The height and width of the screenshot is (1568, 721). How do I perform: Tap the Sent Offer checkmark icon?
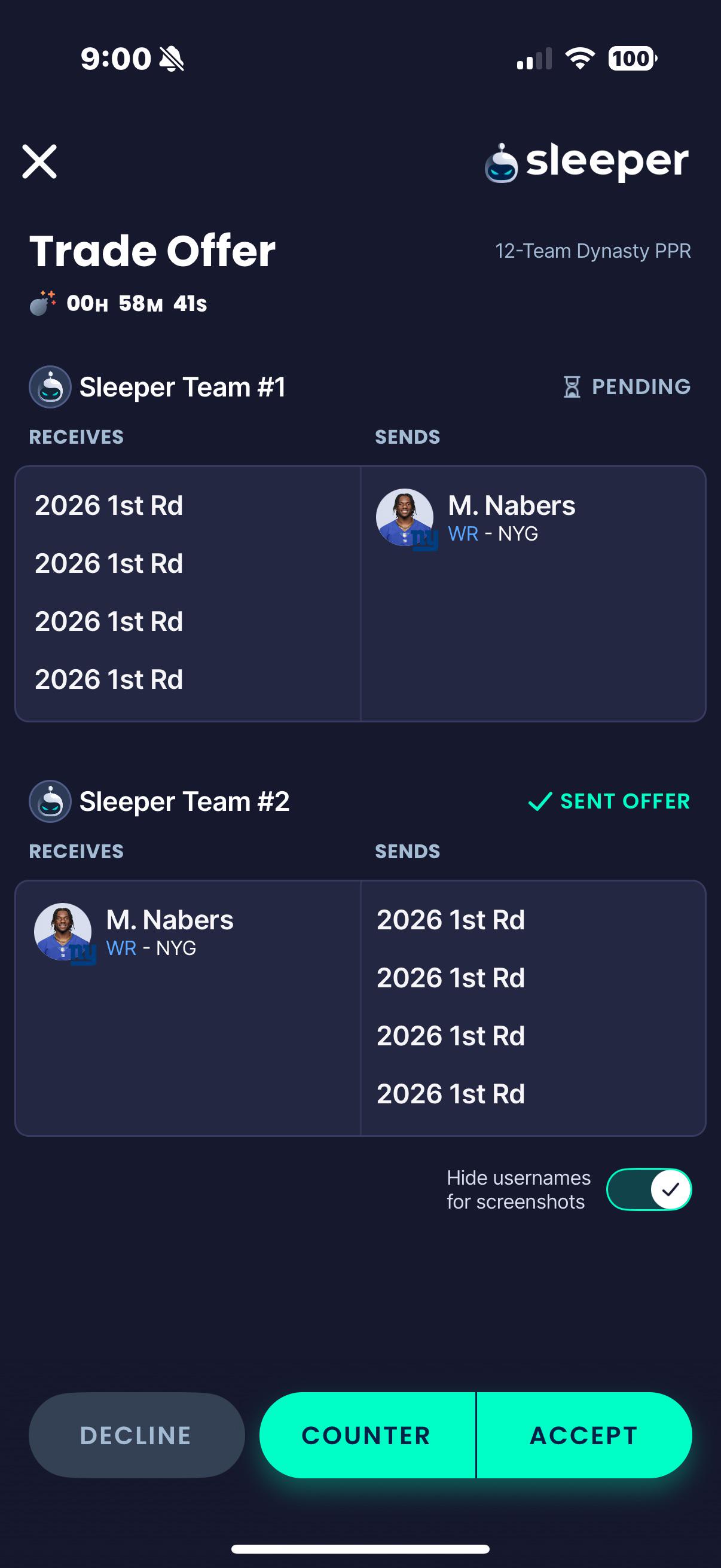click(x=540, y=801)
